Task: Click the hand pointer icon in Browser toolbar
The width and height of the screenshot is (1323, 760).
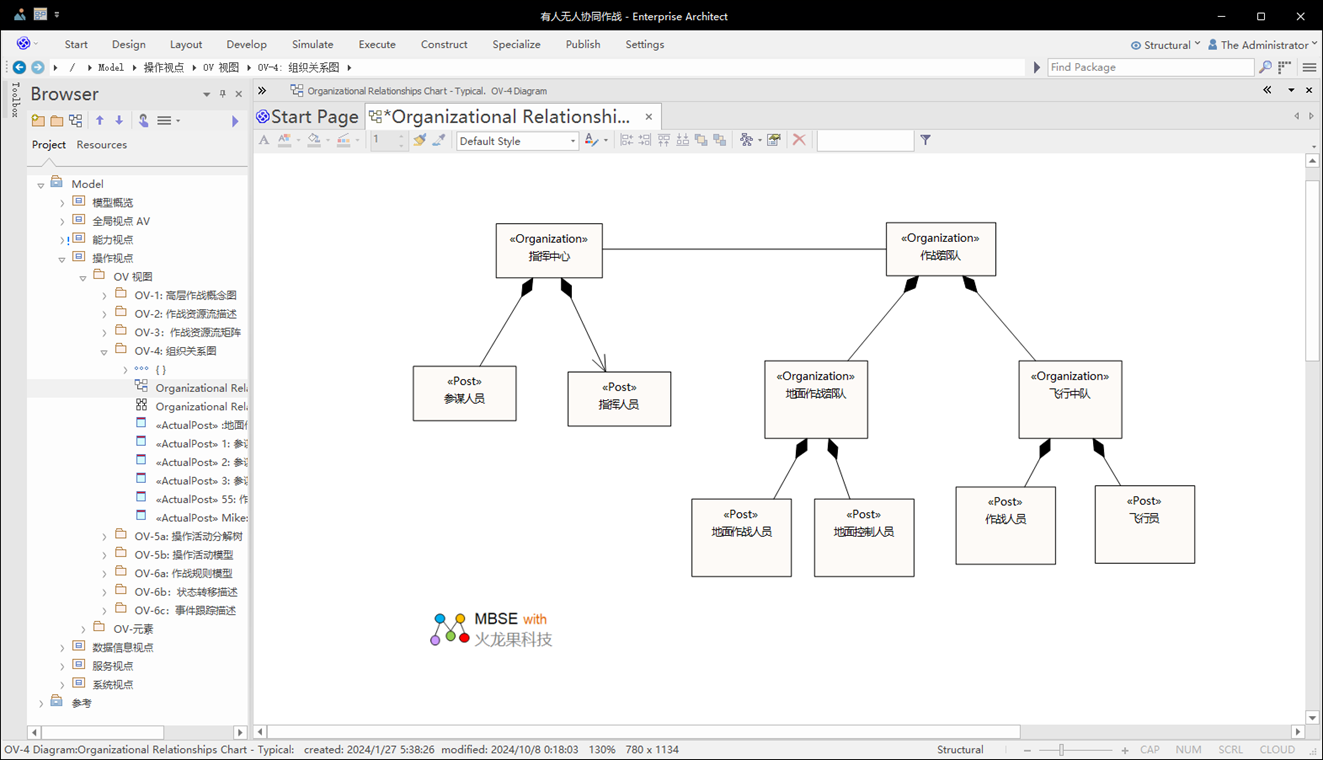Action: [143, 120]
